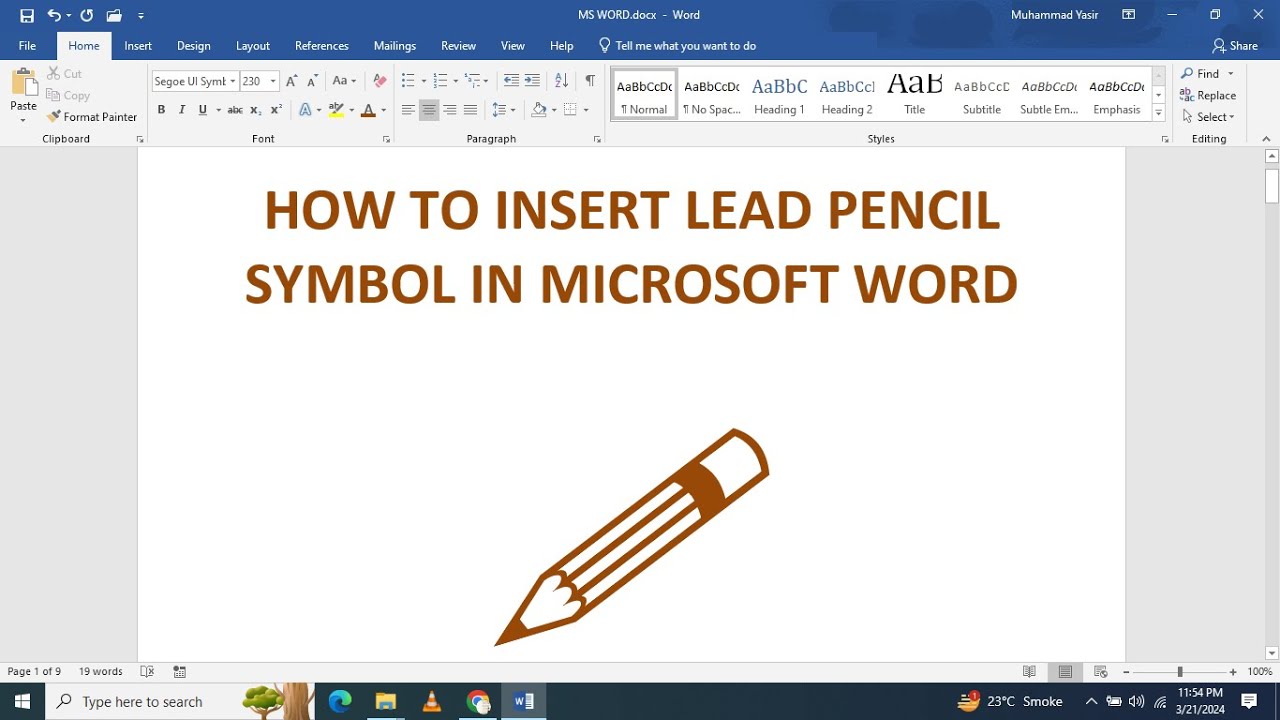Open the notification center
Viewport: 1280px width, 720px height.
(1249, 701)
